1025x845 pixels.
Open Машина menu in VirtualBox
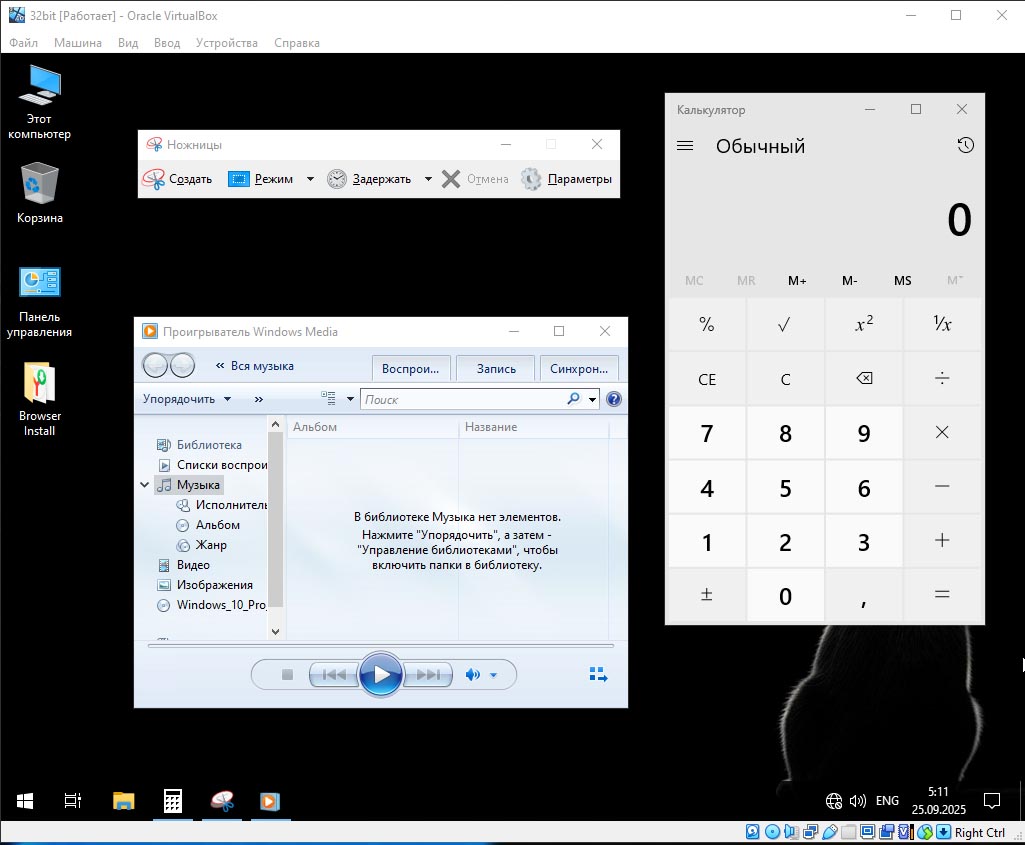click(x=78, y=42)
